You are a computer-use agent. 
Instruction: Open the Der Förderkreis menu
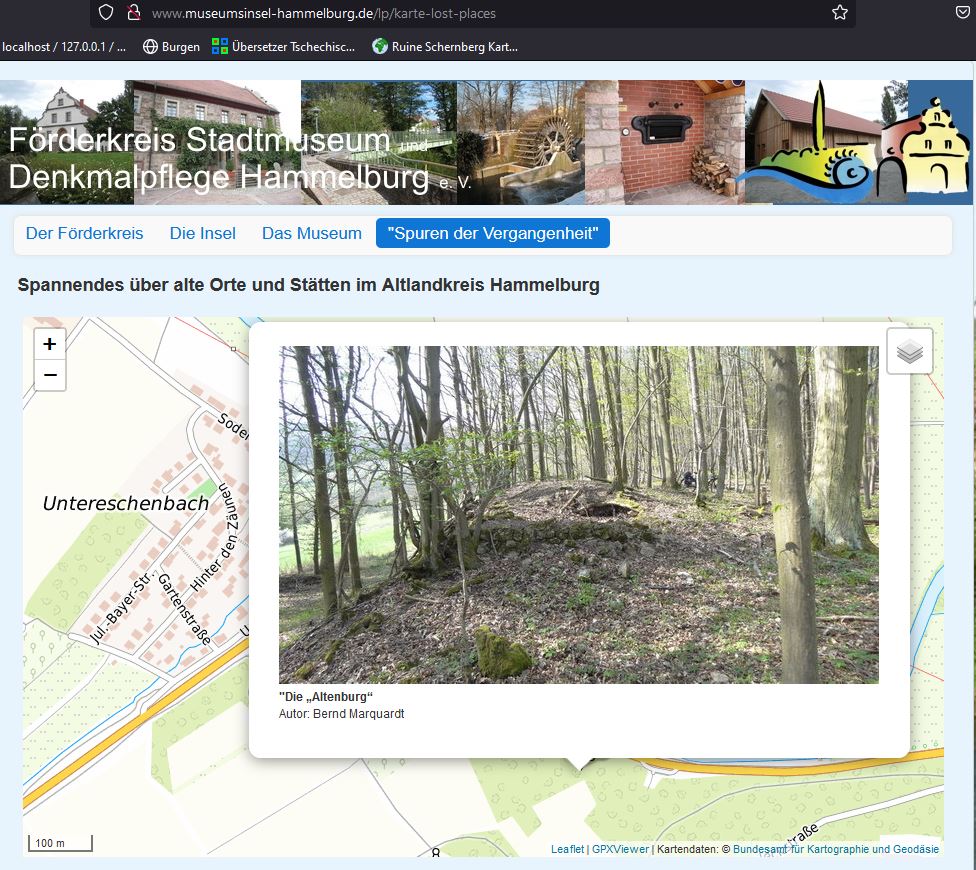click(x=85, y=233)
